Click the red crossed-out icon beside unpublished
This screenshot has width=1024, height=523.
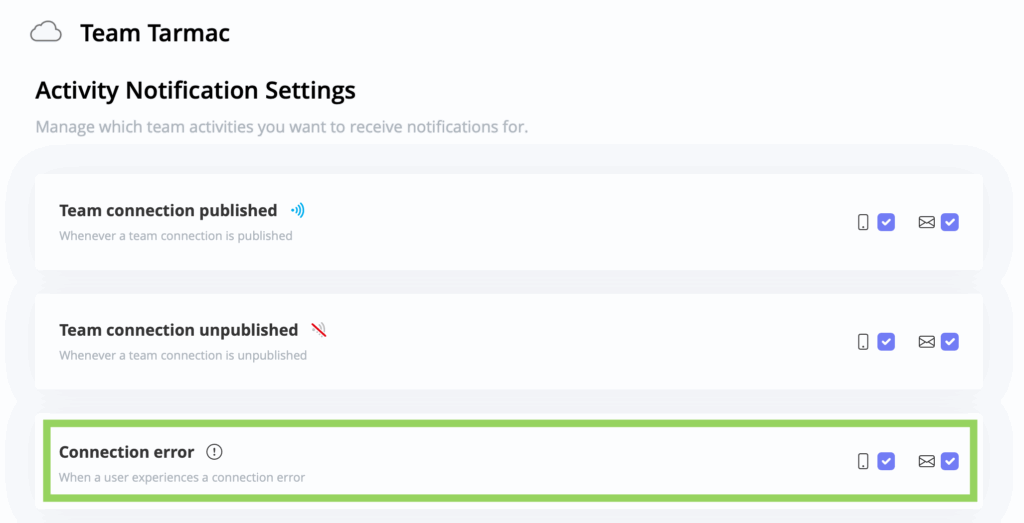click(x=319, y=330)
